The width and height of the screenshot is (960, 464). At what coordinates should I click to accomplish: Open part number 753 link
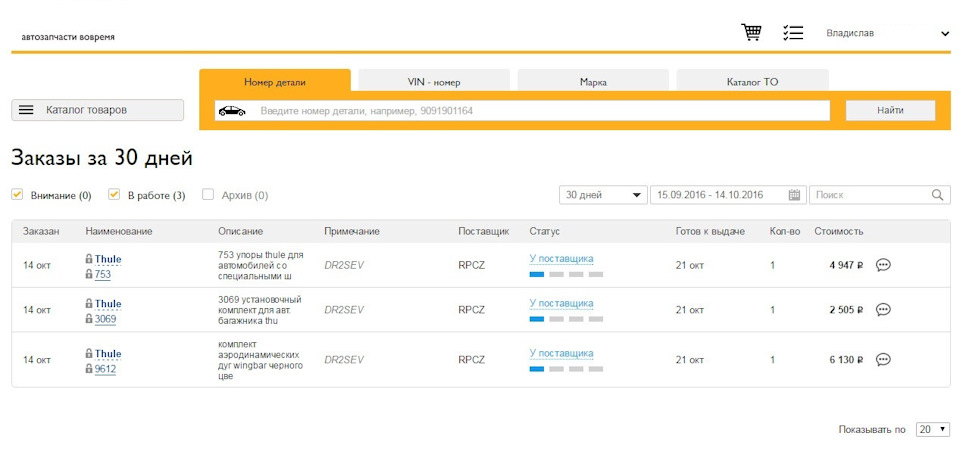[103, 275]
